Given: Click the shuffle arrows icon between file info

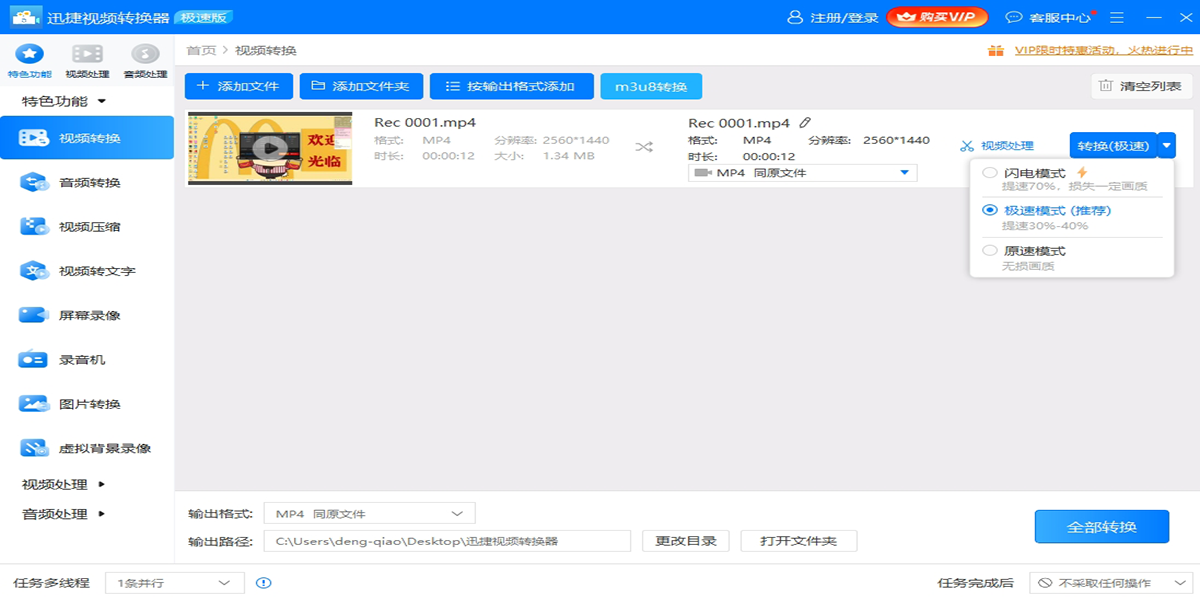Looking at the screenshot, I should (x=644, y=147).
